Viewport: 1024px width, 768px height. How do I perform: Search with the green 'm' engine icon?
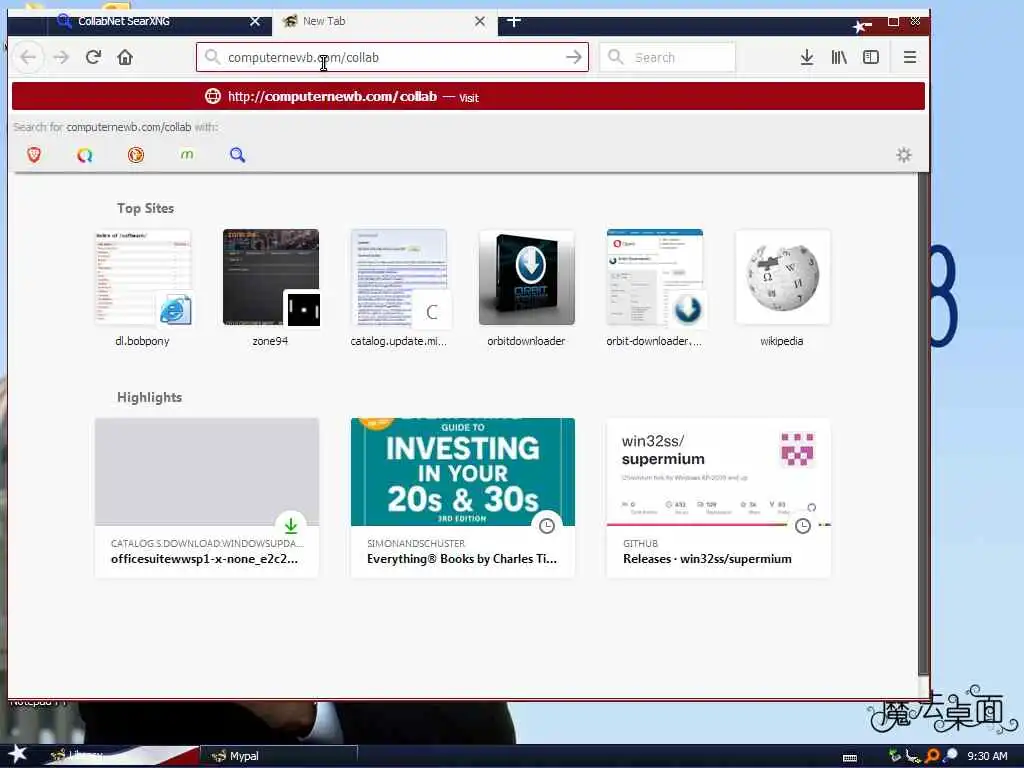187,155
